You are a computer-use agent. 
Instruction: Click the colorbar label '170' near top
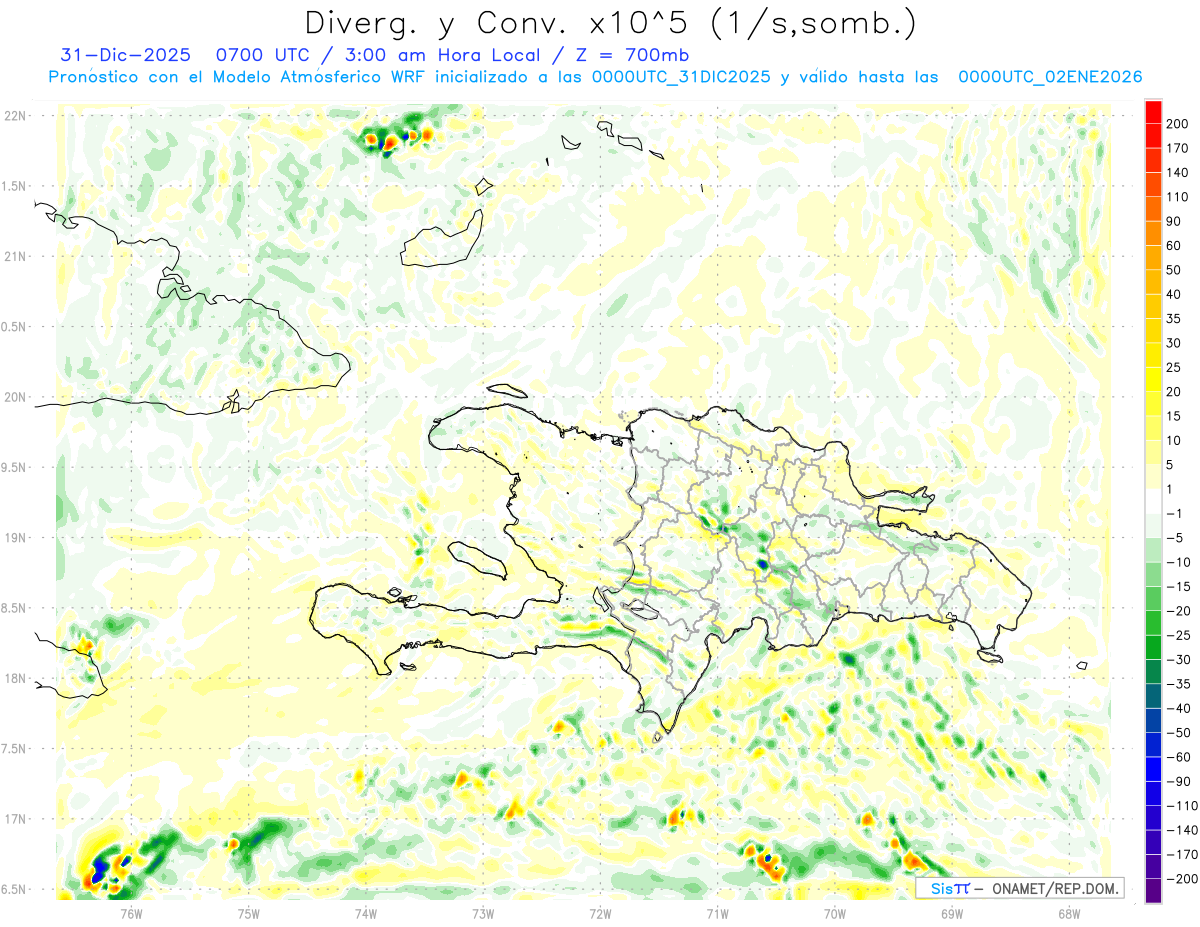pyautogui.click(x=1178, y=148)
